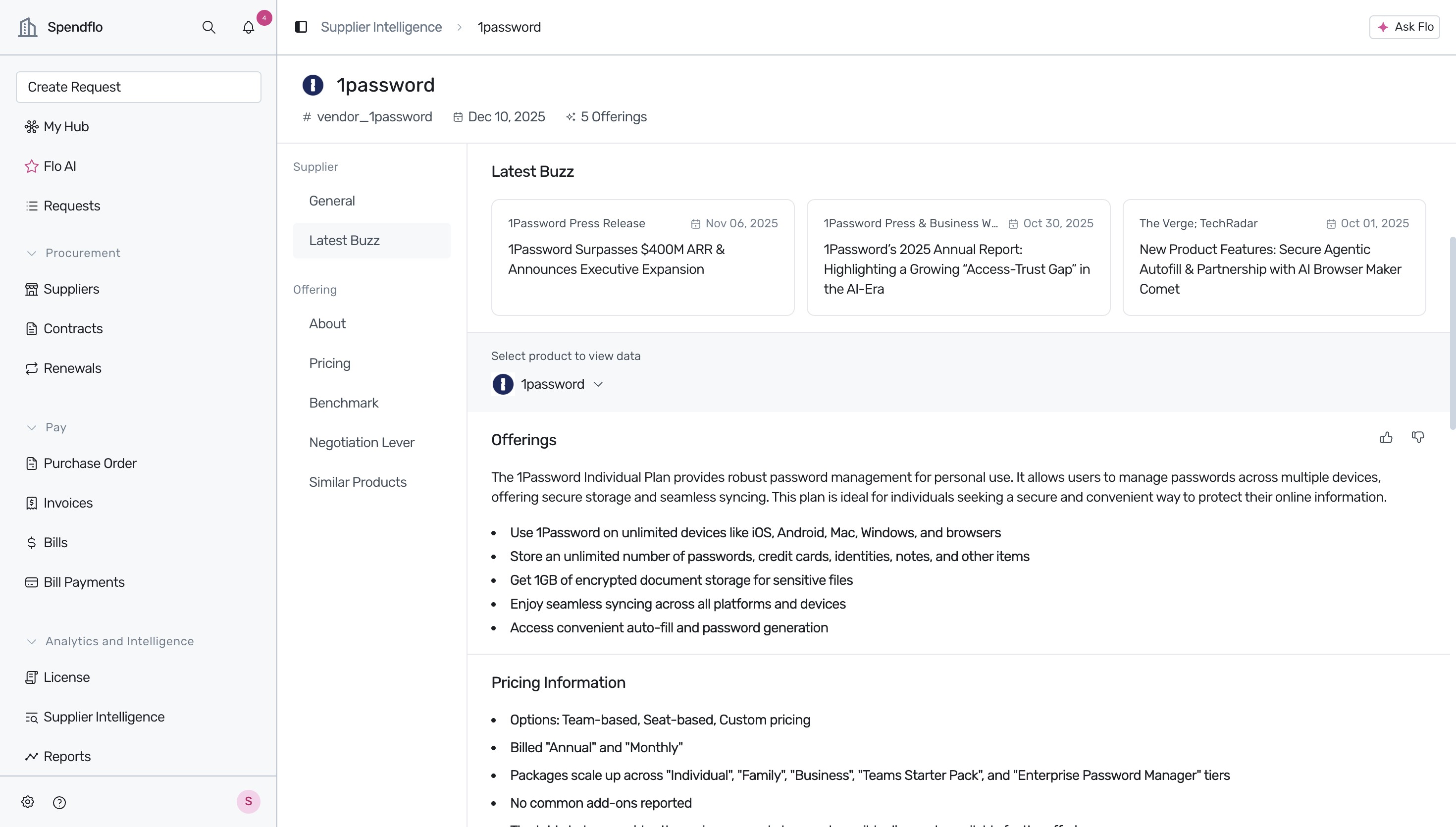Click the page vertical scrollbar
Image resolution: width=1456 pixels, height=827 pixels.
coord(1452,333)
